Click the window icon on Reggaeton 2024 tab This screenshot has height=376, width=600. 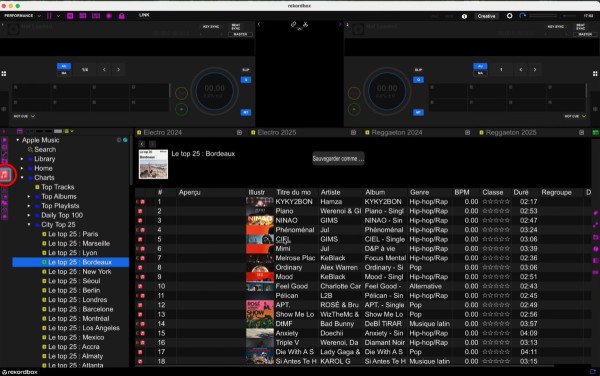tap(467, 132)
